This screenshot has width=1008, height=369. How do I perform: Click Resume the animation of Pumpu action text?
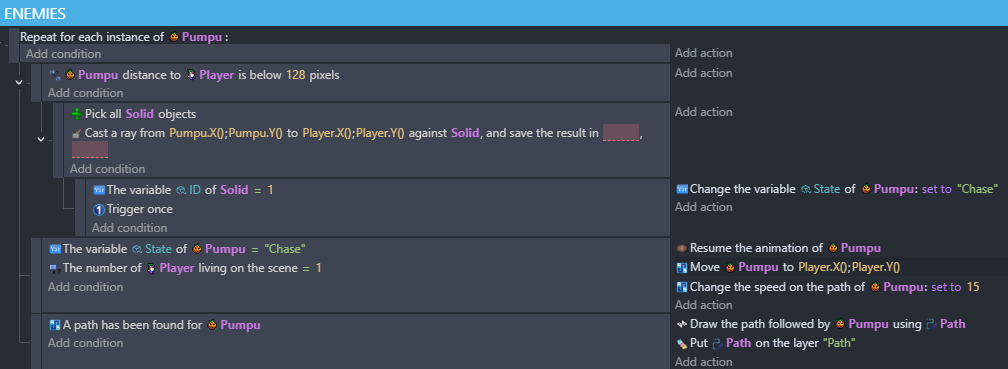785,248
